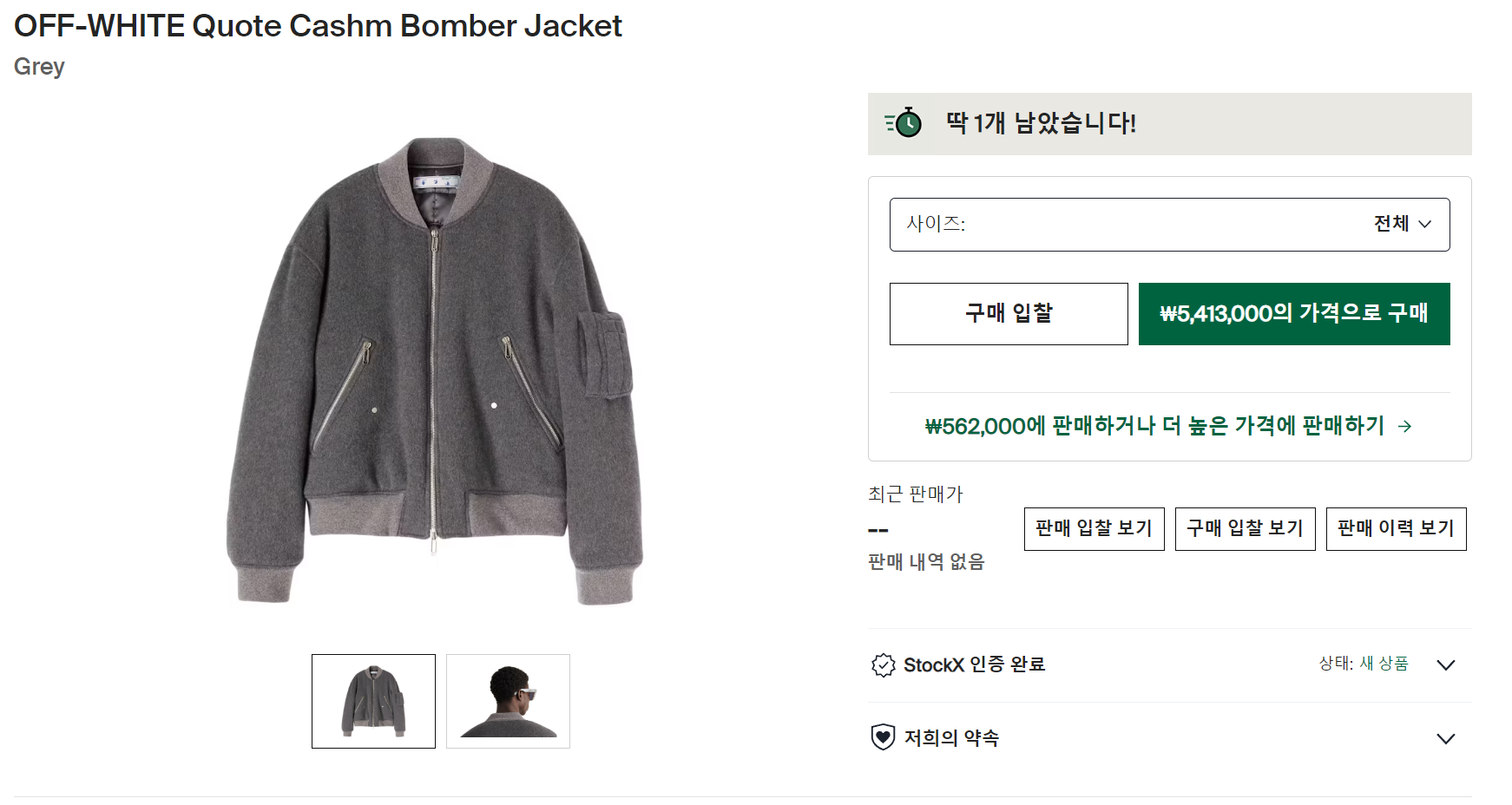This screenshot has height=805, width=1512.
Task: Select the front jacket thumbnail
Action: pyautogui.click(x=373, y=701)
